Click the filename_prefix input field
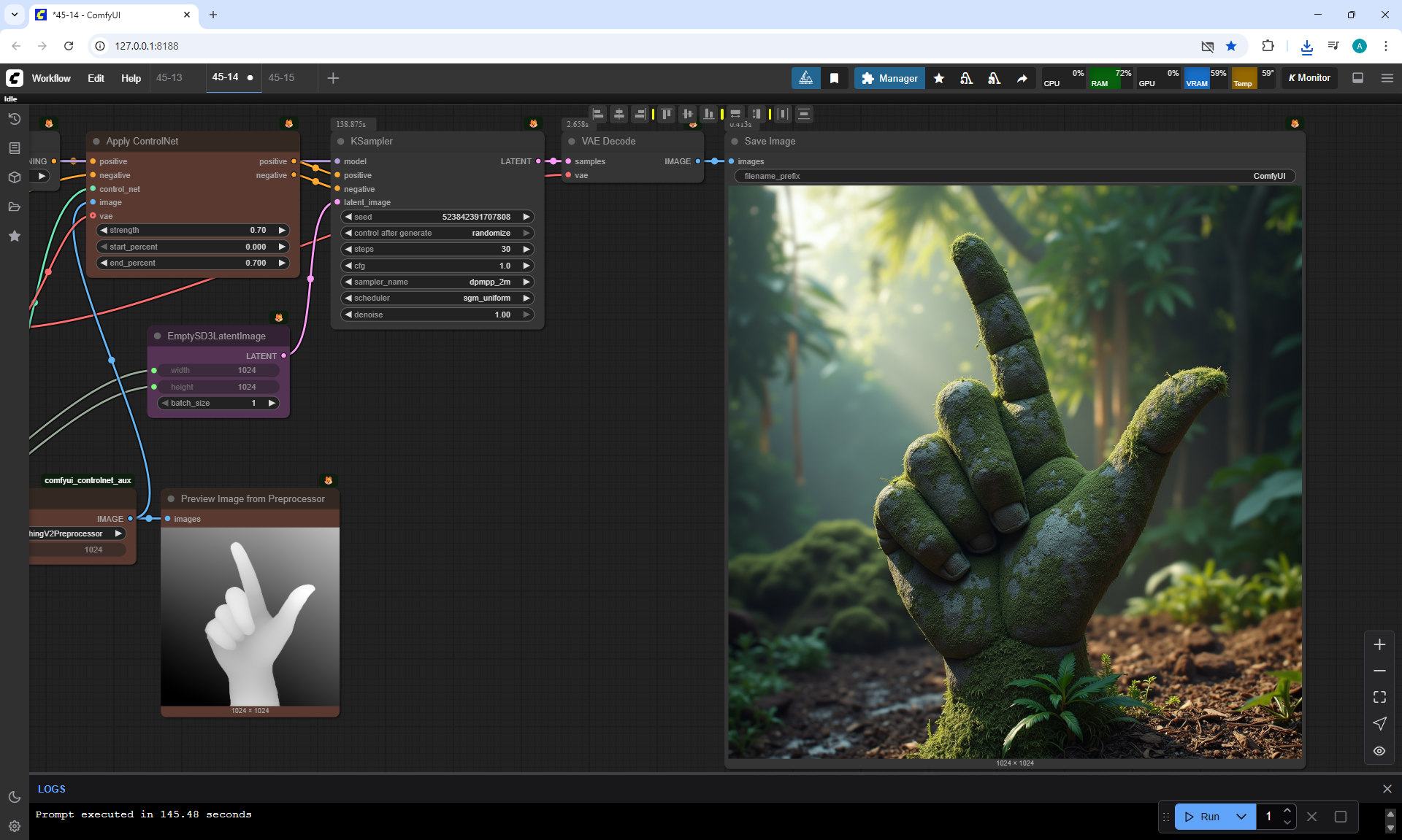Screen dimensions: 1402x840 [1014, 176]
